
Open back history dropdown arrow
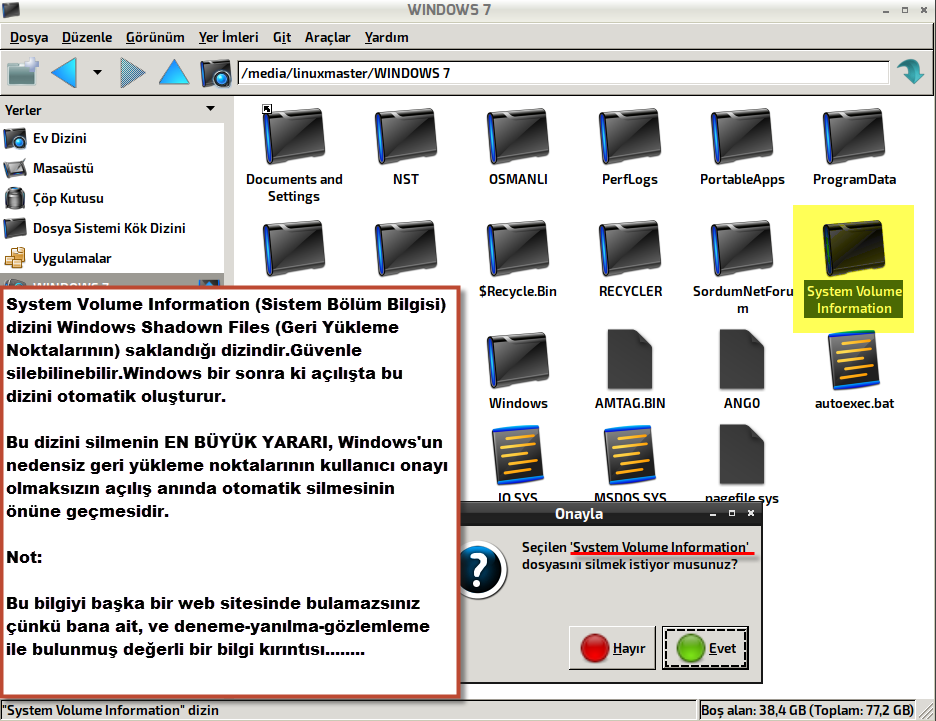97,73
